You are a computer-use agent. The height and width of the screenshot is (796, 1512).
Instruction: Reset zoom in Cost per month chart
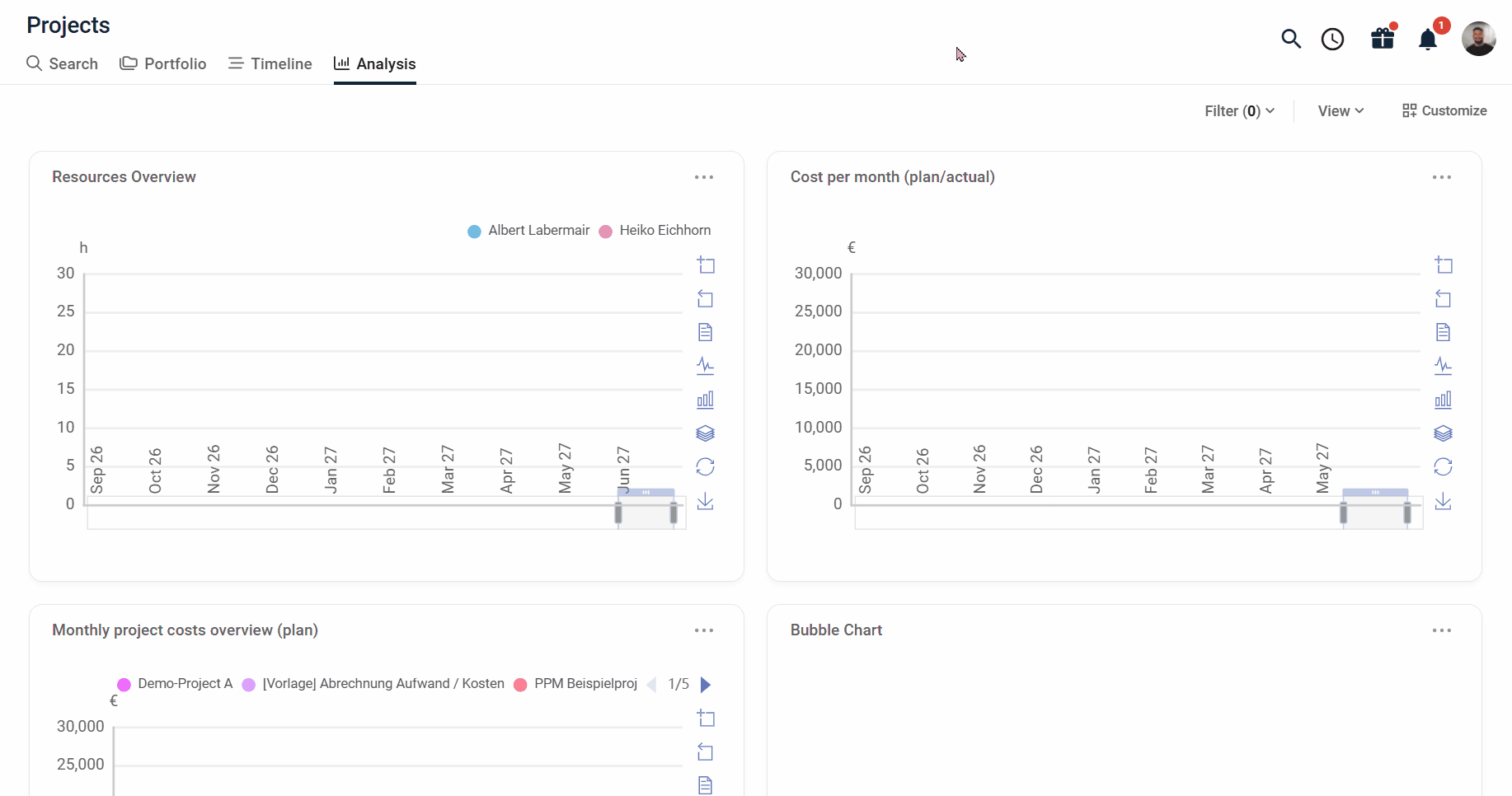coord(1444,298)
